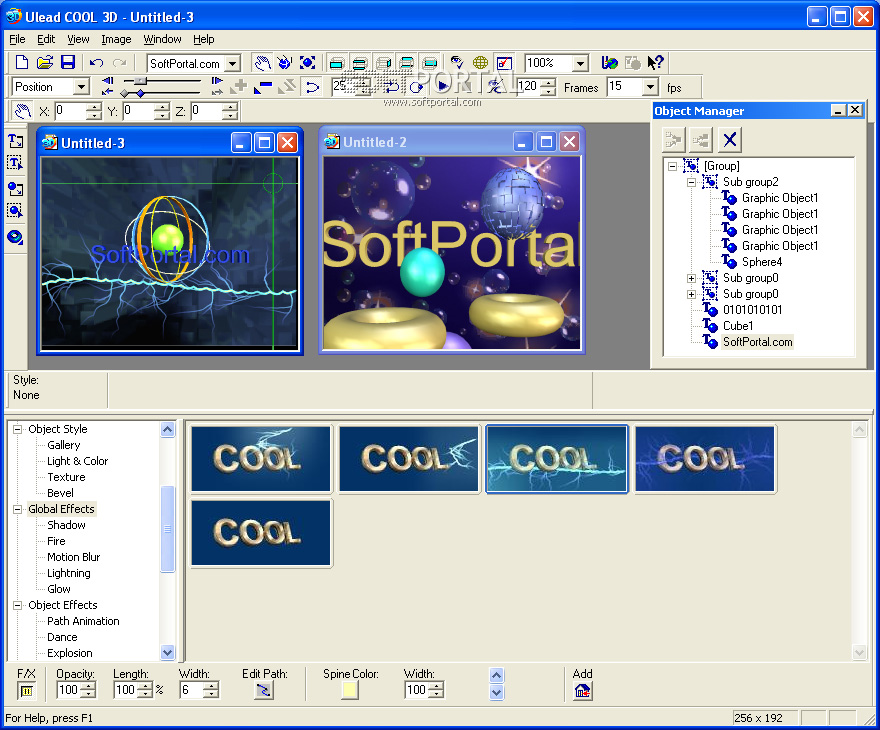
Task: Click the hand icon beside X coordinate
Action: point(22,111)
